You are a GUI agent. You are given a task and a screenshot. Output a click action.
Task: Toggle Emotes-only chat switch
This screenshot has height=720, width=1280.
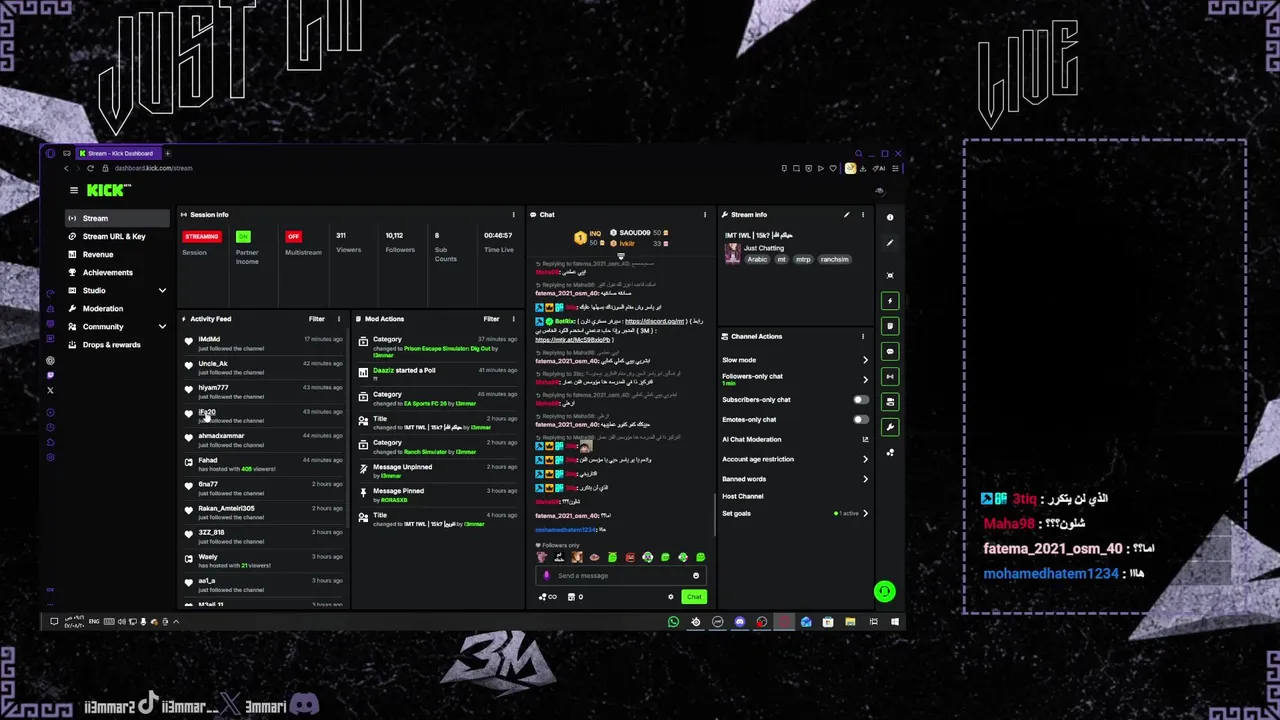tap(860, 420)
